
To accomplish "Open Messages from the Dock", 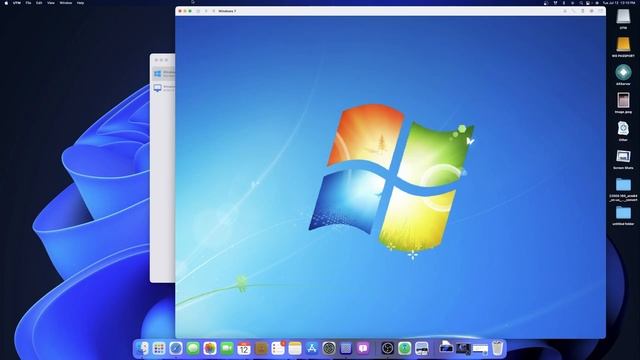I will (193, 348).
